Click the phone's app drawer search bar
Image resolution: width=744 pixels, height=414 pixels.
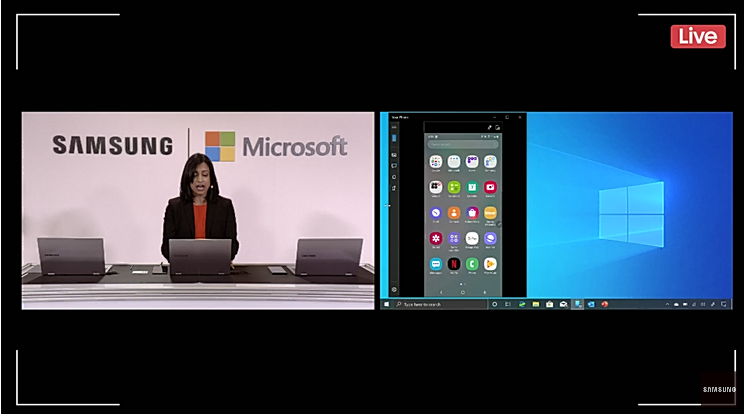click(x=463, y=144)
